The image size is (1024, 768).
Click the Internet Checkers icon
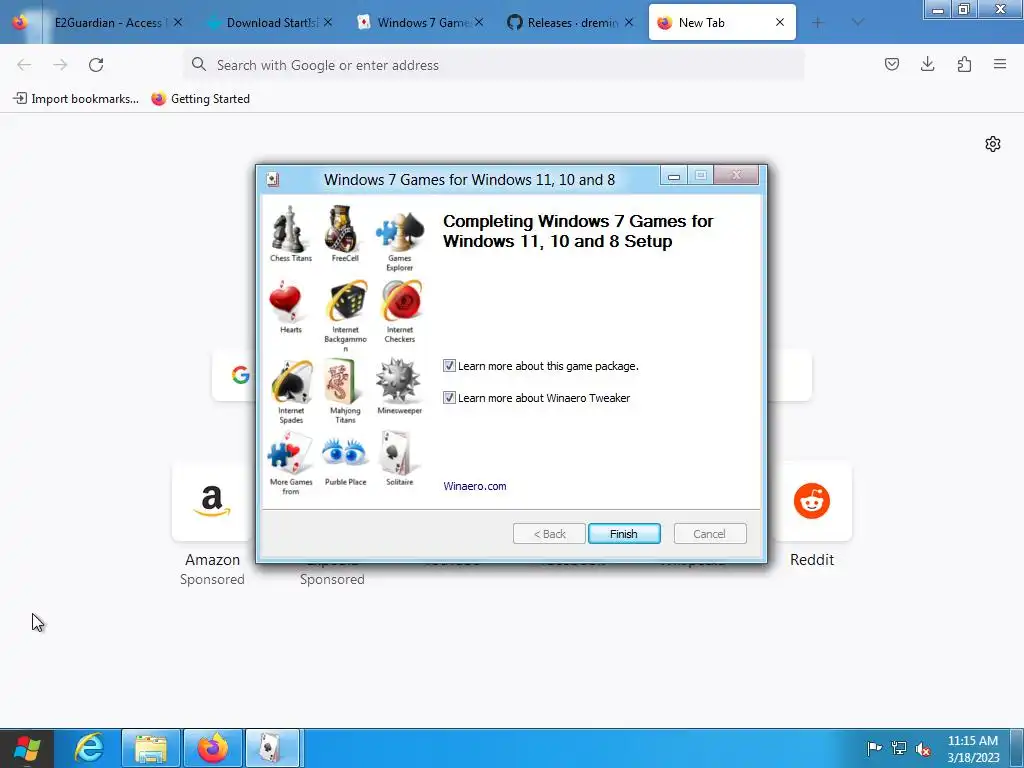click(401, 301)
